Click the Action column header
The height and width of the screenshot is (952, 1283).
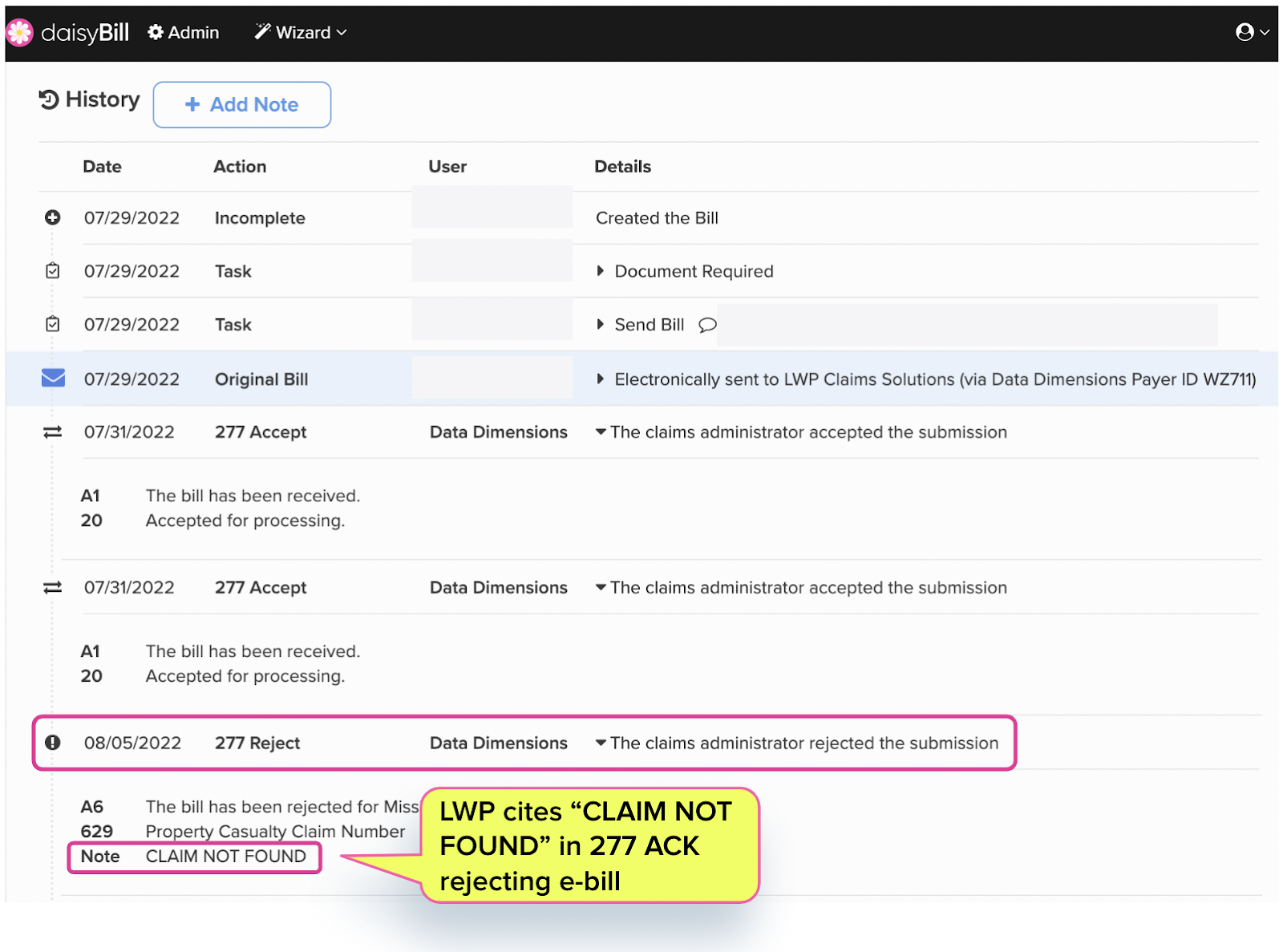click(x=240, y=167)
